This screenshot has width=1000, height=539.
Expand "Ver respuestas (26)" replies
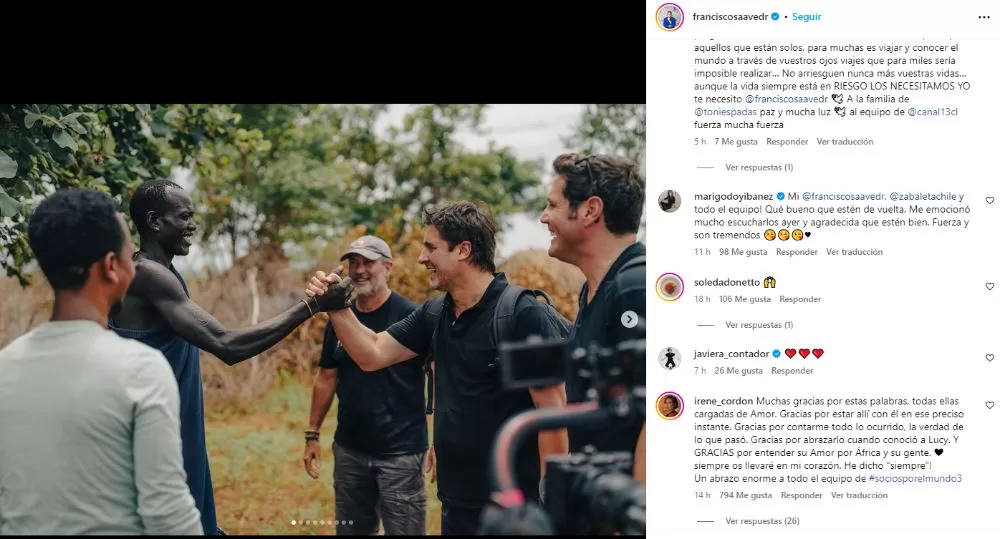[761, 521]
